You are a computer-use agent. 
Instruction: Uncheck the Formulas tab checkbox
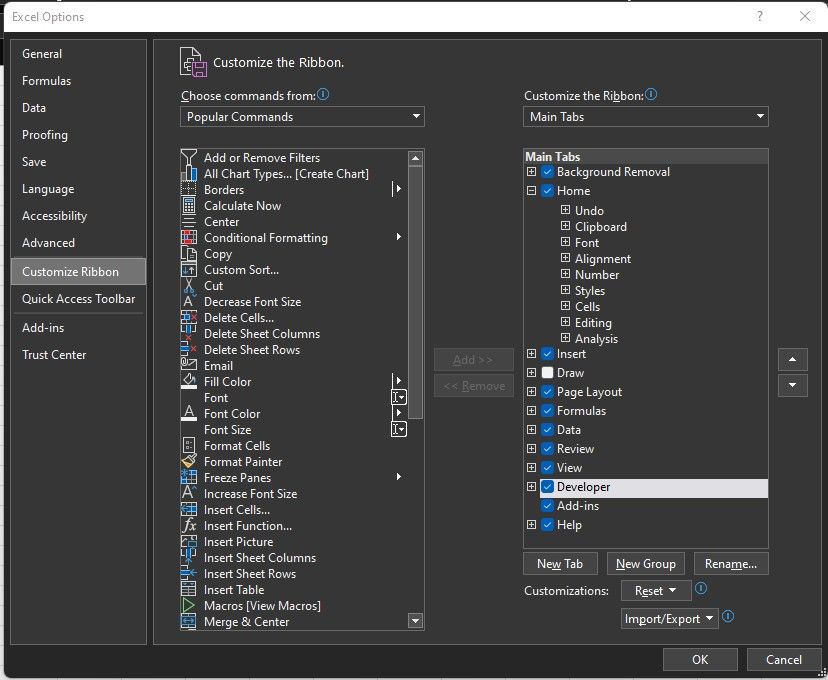tap(547, 411)
